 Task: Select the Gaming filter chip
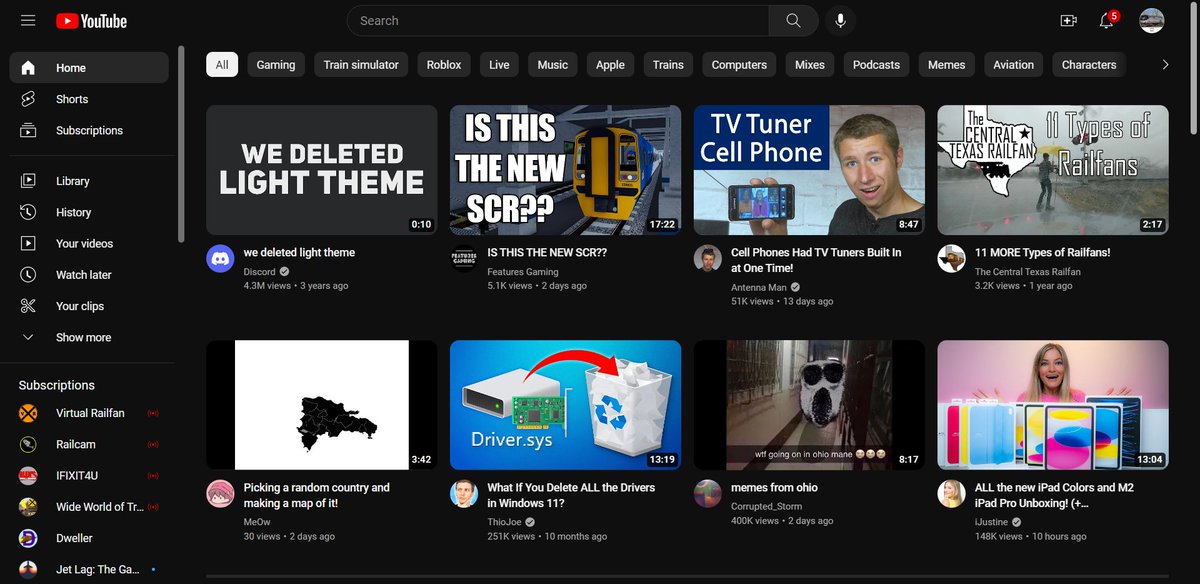[x=276, y=65]
